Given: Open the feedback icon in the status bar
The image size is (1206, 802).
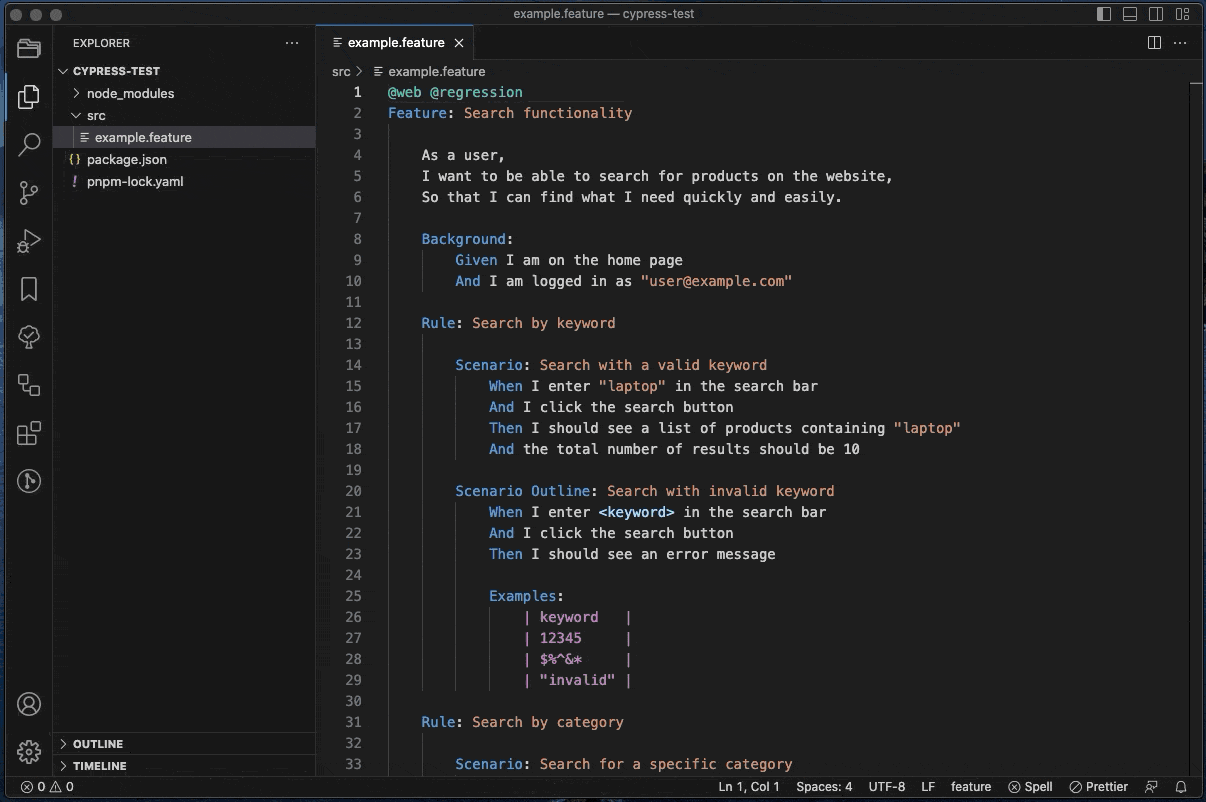Looking at the screenshot, I should pos(1152,787).
